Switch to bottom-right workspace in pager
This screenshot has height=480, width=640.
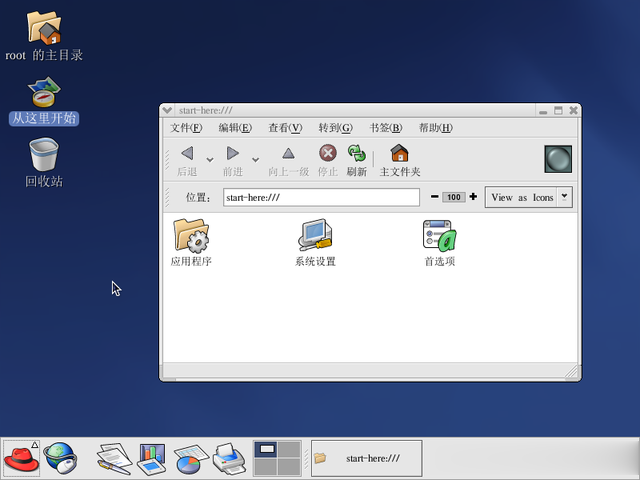[289, 467]
